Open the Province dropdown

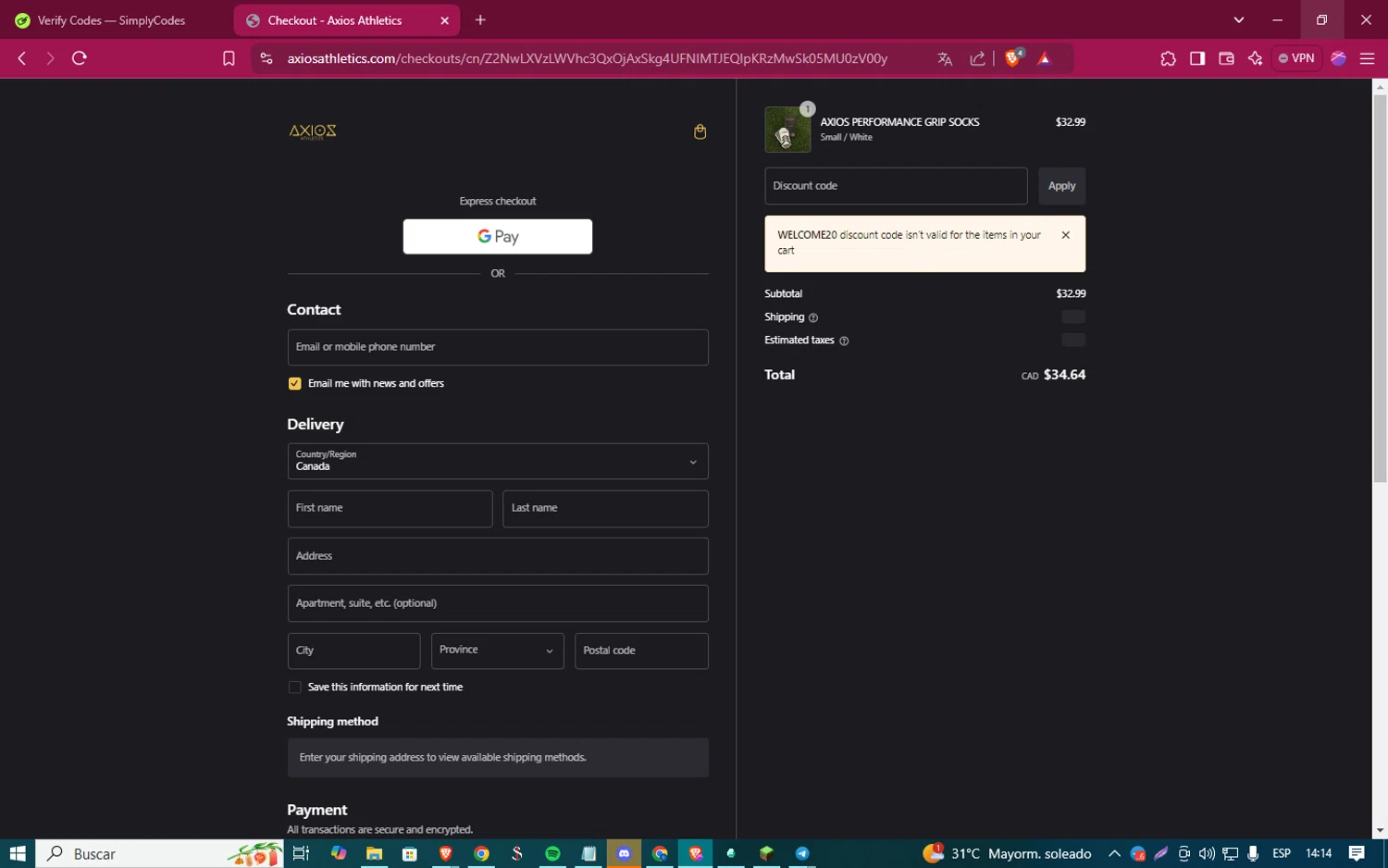coord(498,651)
